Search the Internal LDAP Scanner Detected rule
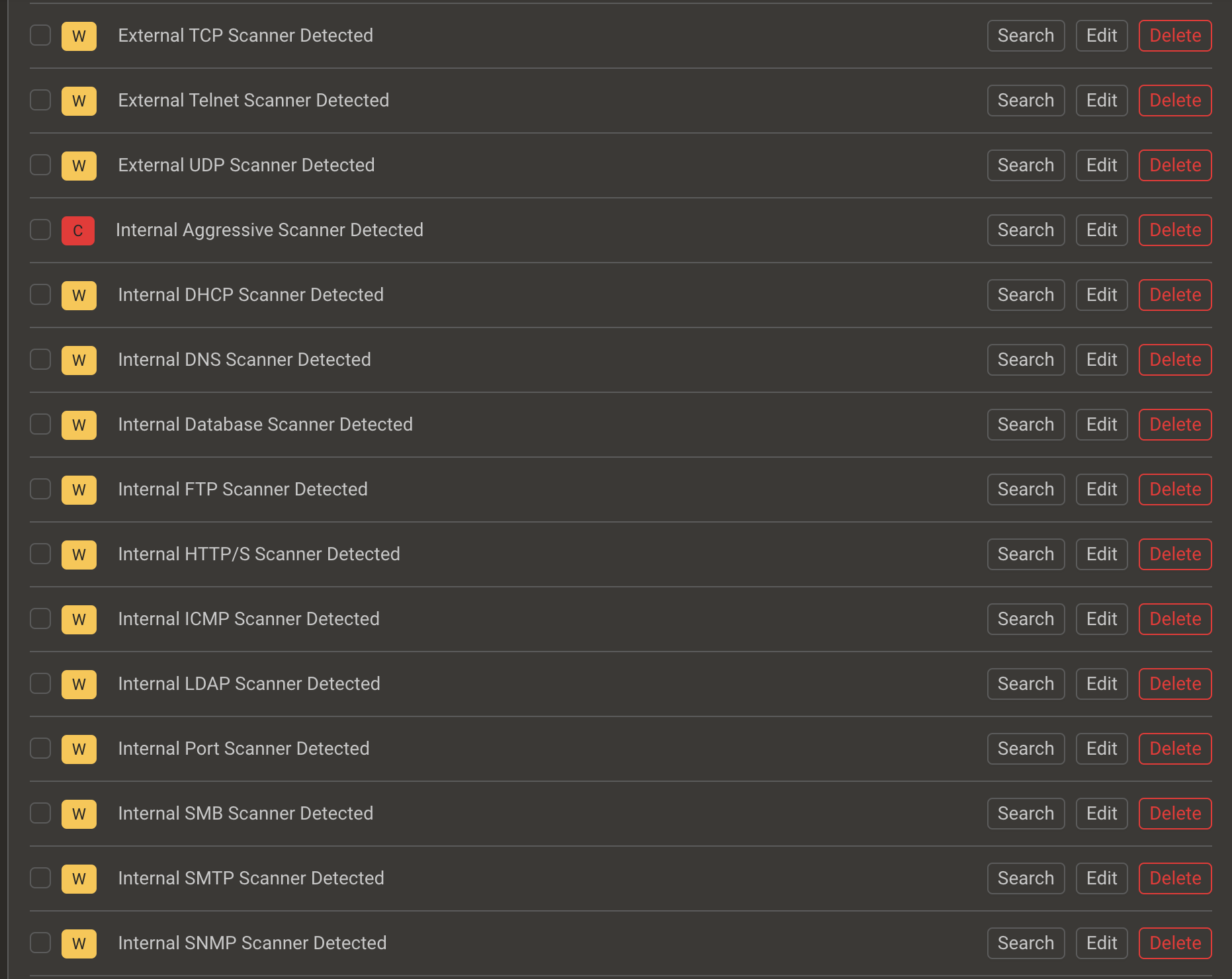This screenshot has width=1232, height=979. point(1026,684)
